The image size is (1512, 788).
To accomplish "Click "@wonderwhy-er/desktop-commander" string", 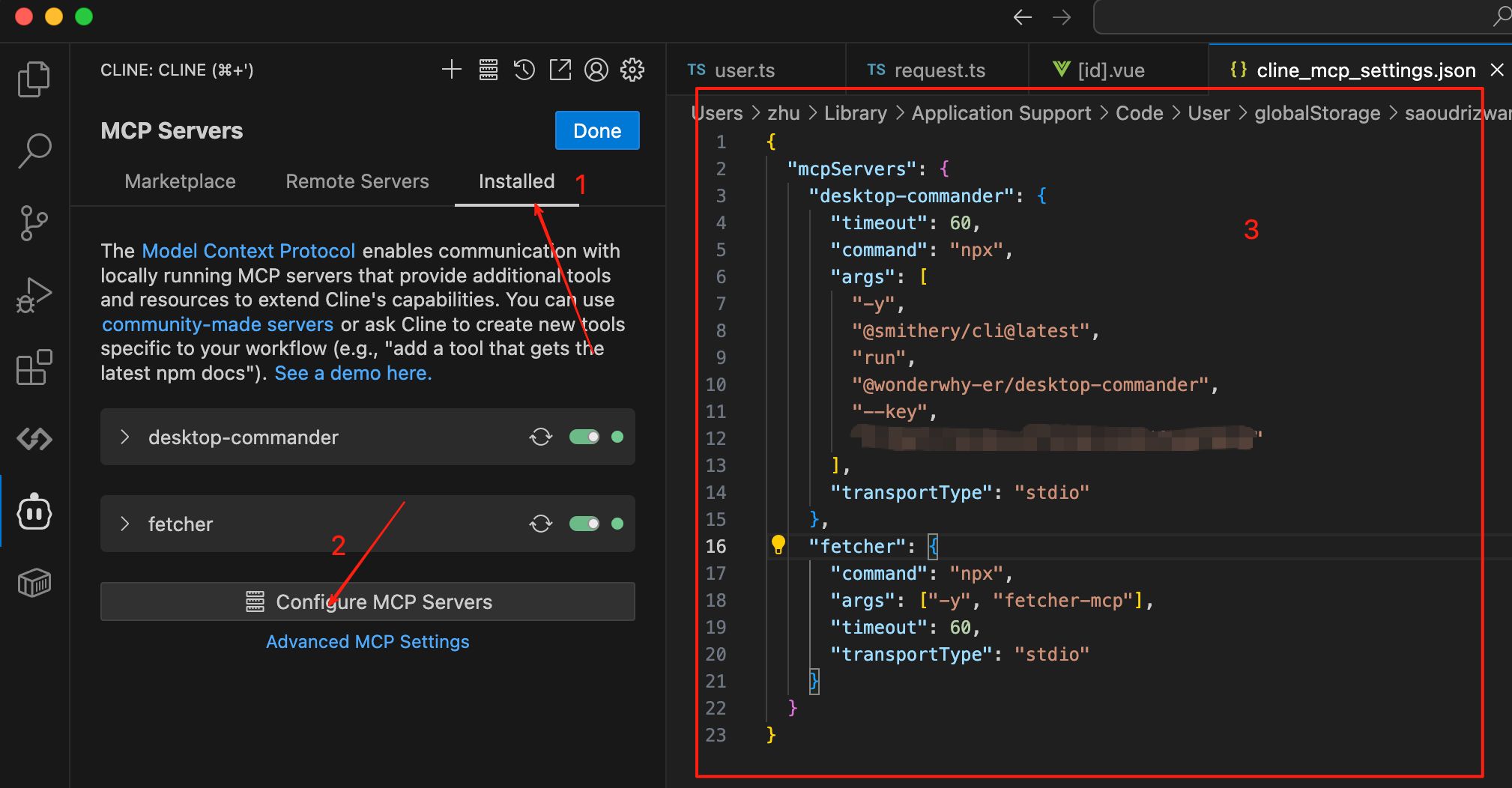I will pos(1030,384).
